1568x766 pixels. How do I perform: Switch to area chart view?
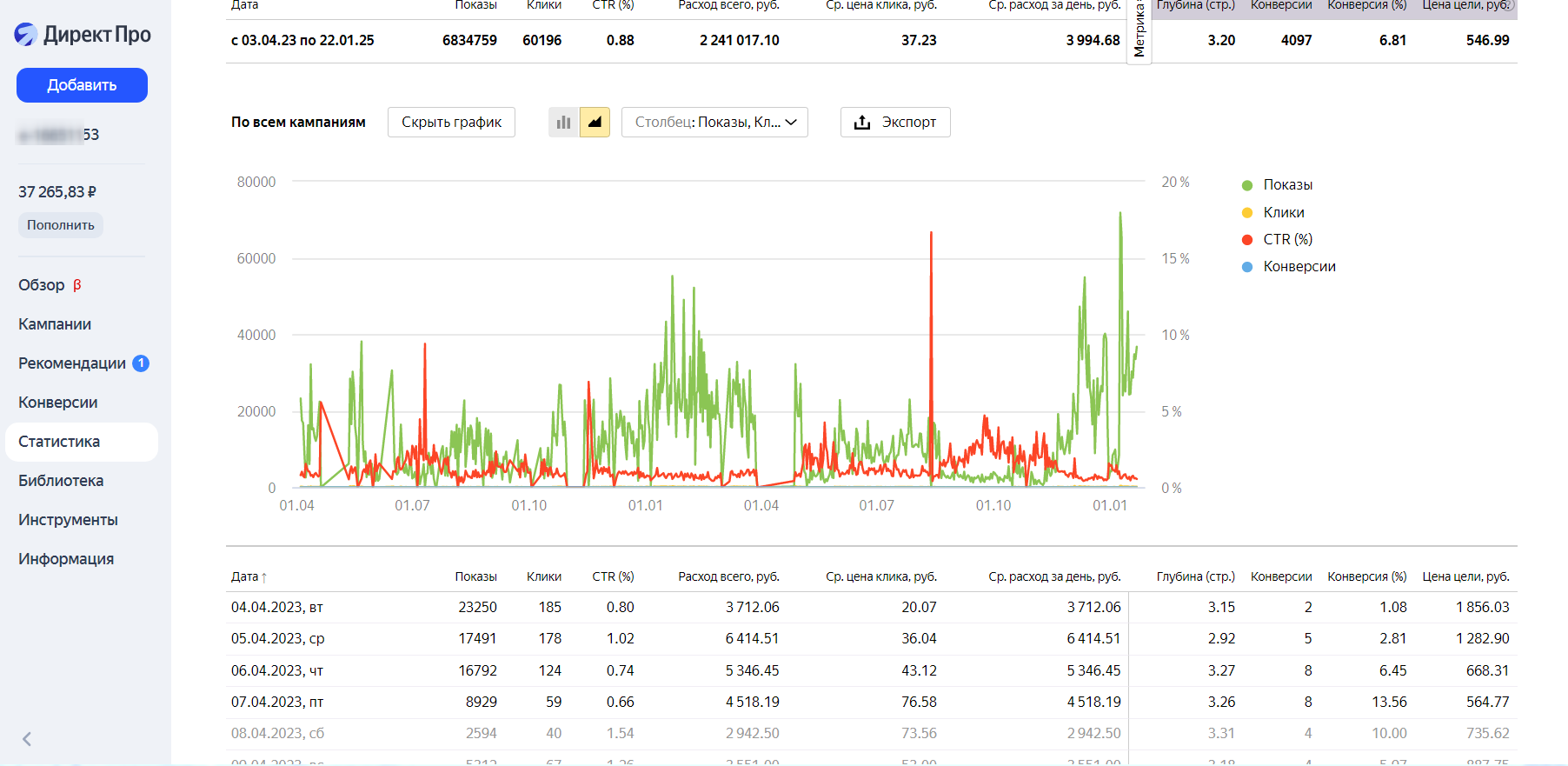(x=595, y=123)
